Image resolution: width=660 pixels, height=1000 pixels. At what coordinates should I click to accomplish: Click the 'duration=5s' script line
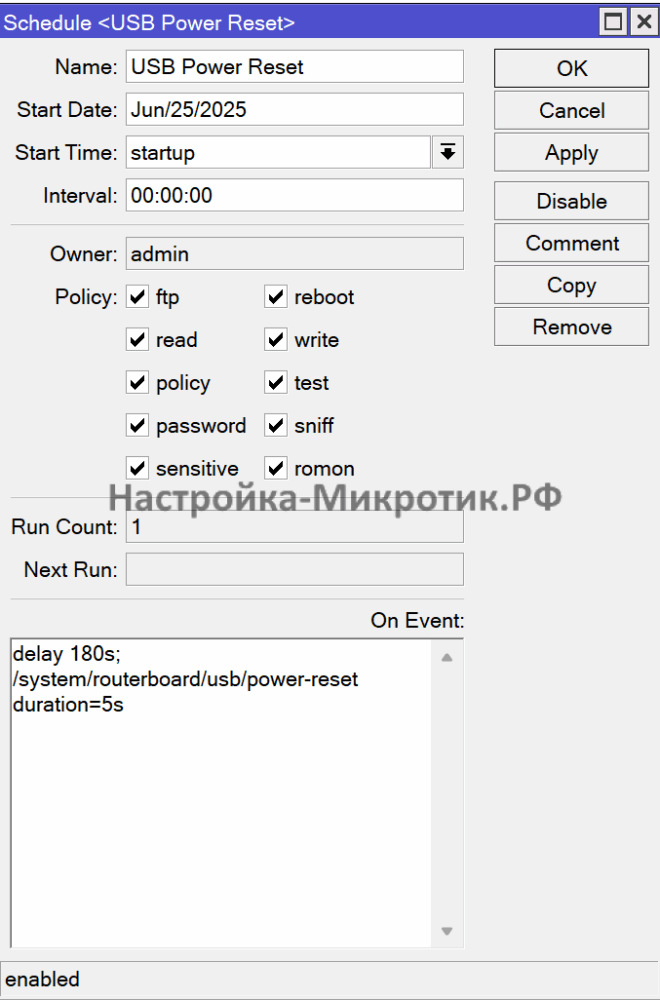click(68, 704)
